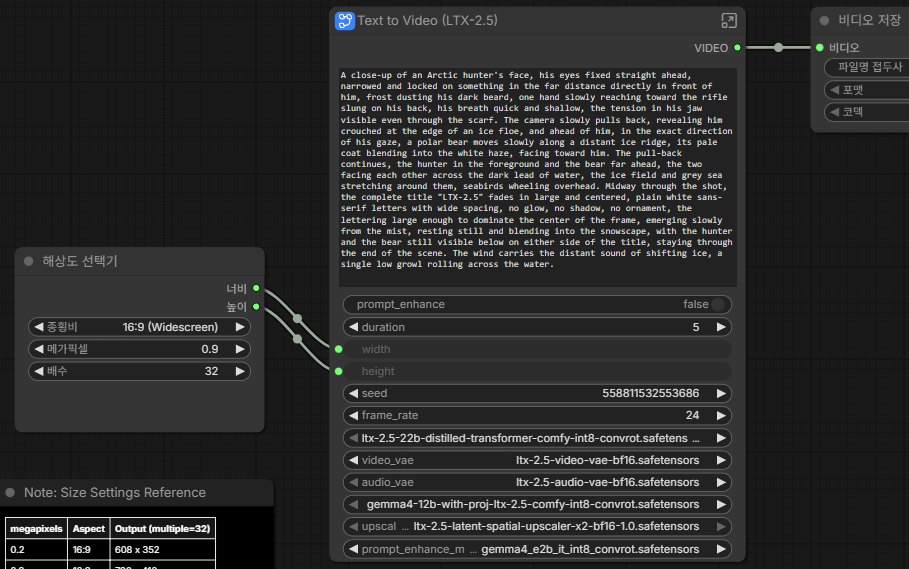Select next transformer model ltx-2.5-22b-distilled
The height and width of the screenshot is (569, 909).
[721, 438]
